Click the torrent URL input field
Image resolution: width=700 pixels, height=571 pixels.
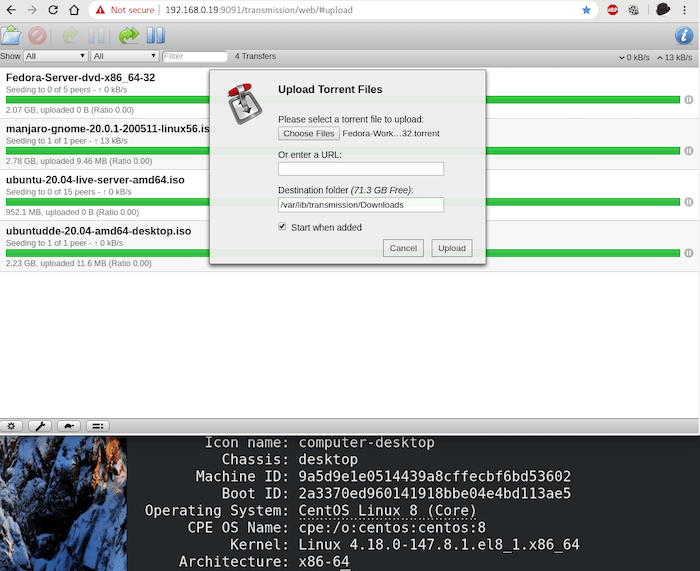pos(361,169)
